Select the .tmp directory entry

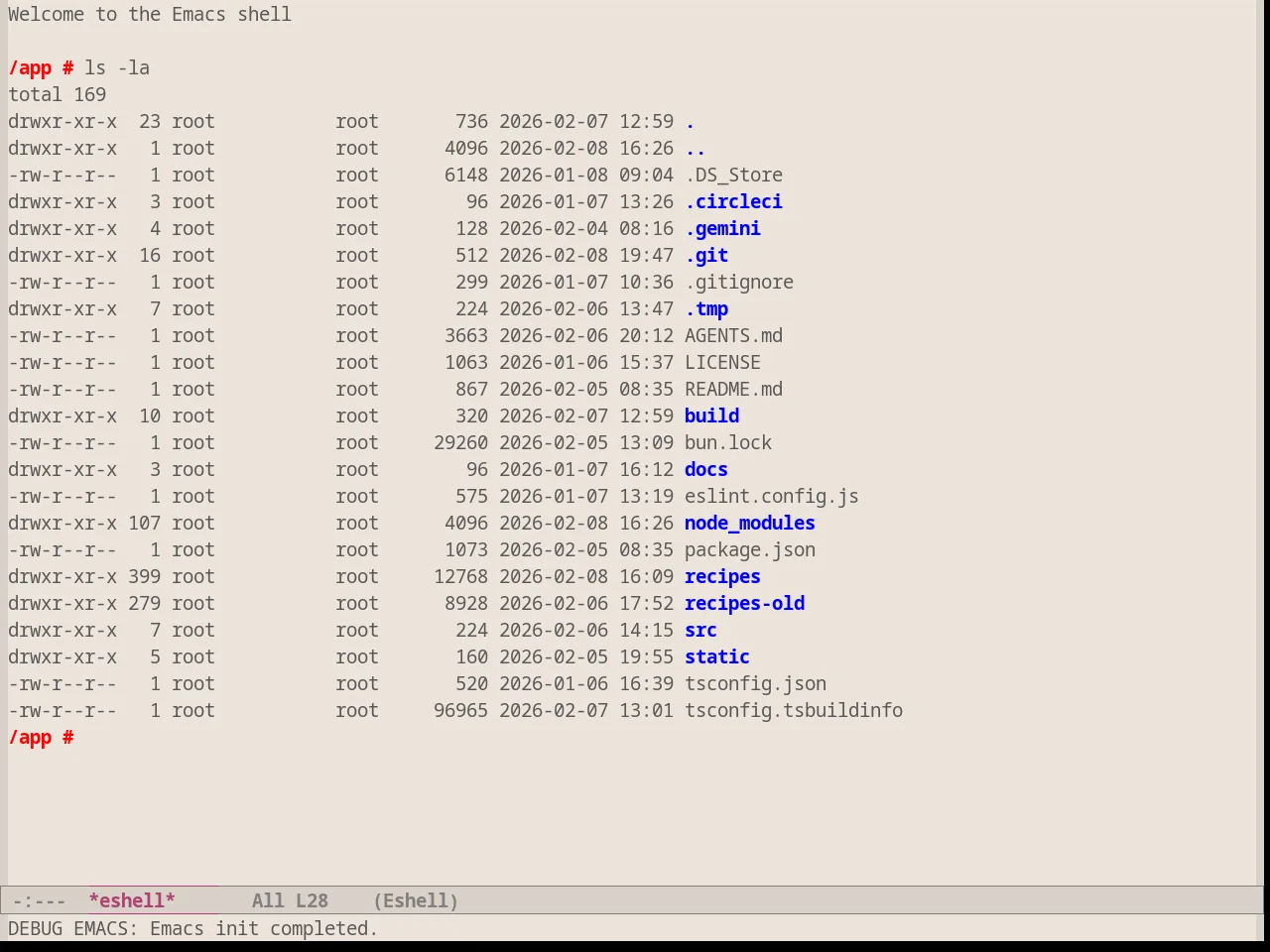(x=706, y=308)
